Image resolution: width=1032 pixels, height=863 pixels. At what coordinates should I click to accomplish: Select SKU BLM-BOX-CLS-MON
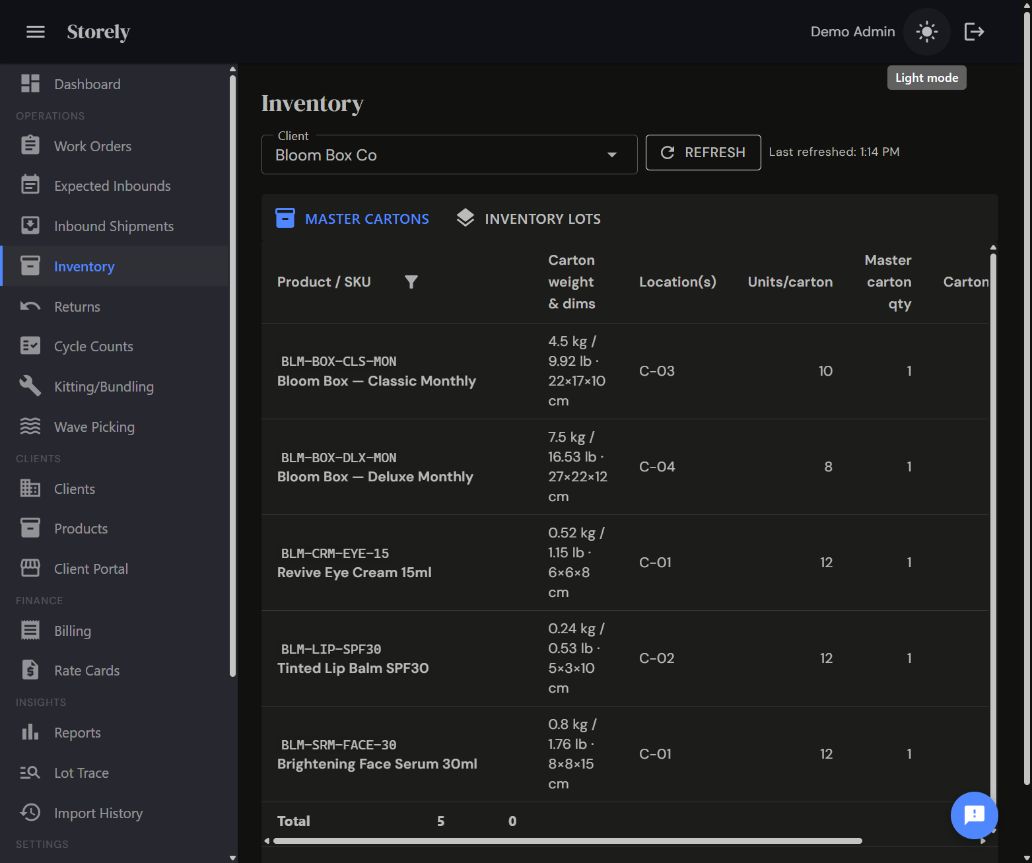338,361
